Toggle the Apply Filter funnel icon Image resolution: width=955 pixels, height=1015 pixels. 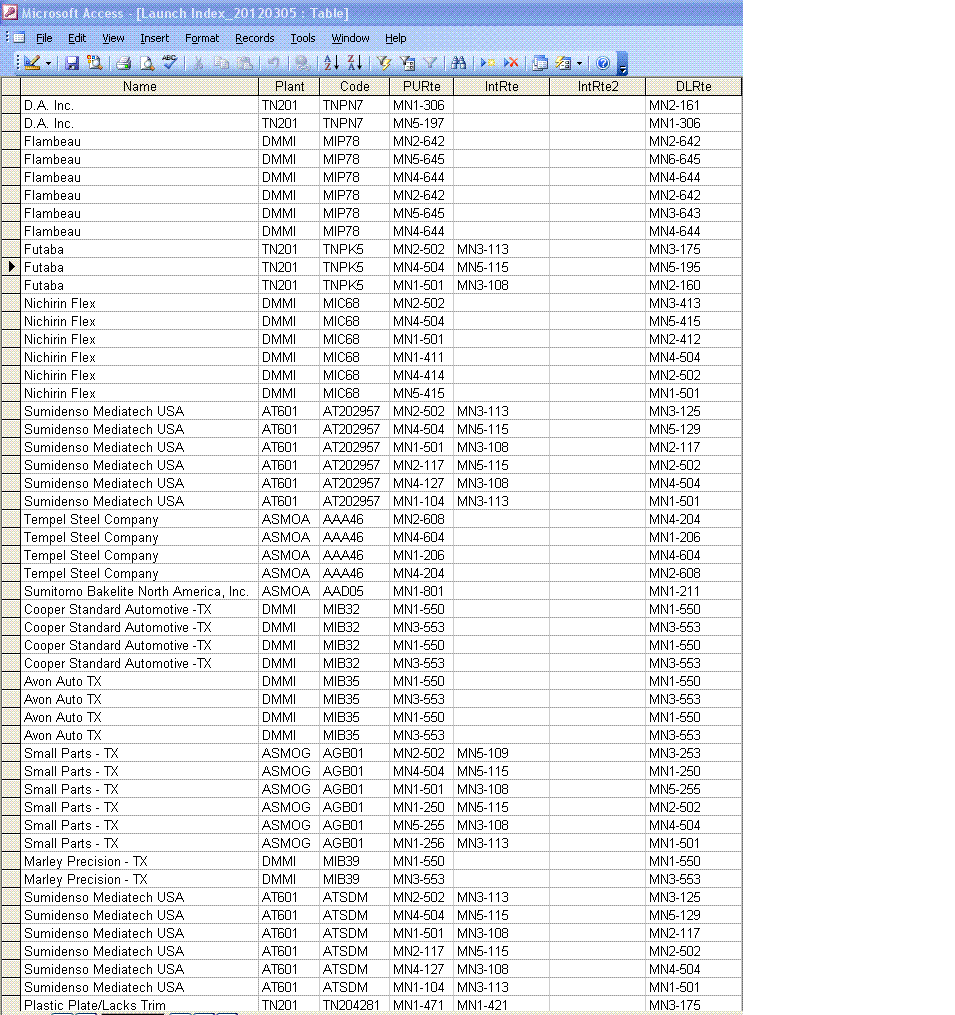coord(430,63)
